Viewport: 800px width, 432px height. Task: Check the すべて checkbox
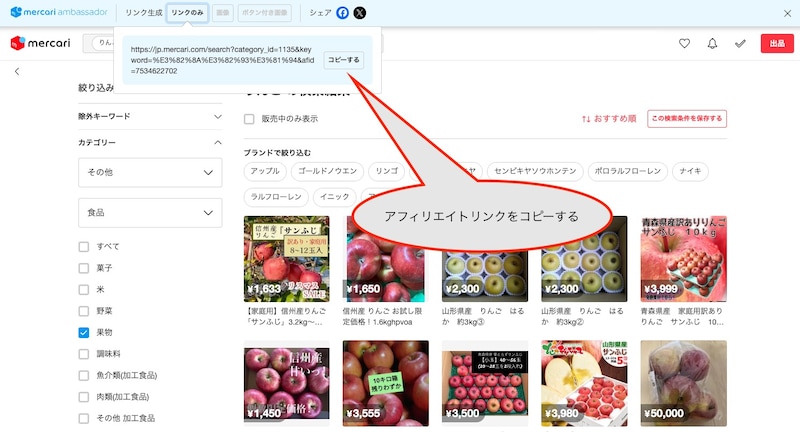click(84, 247)
